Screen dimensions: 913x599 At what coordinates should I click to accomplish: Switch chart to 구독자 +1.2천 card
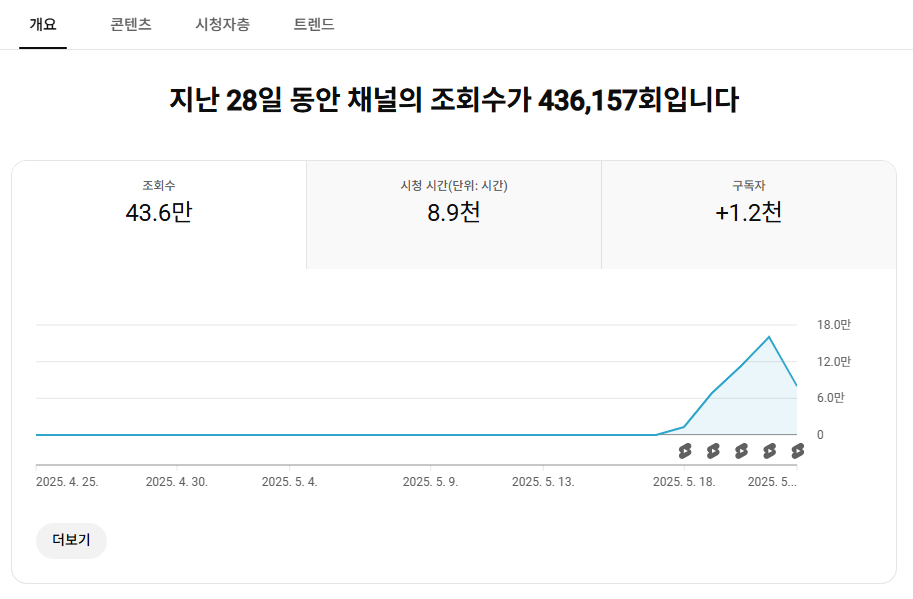point(749,215)
